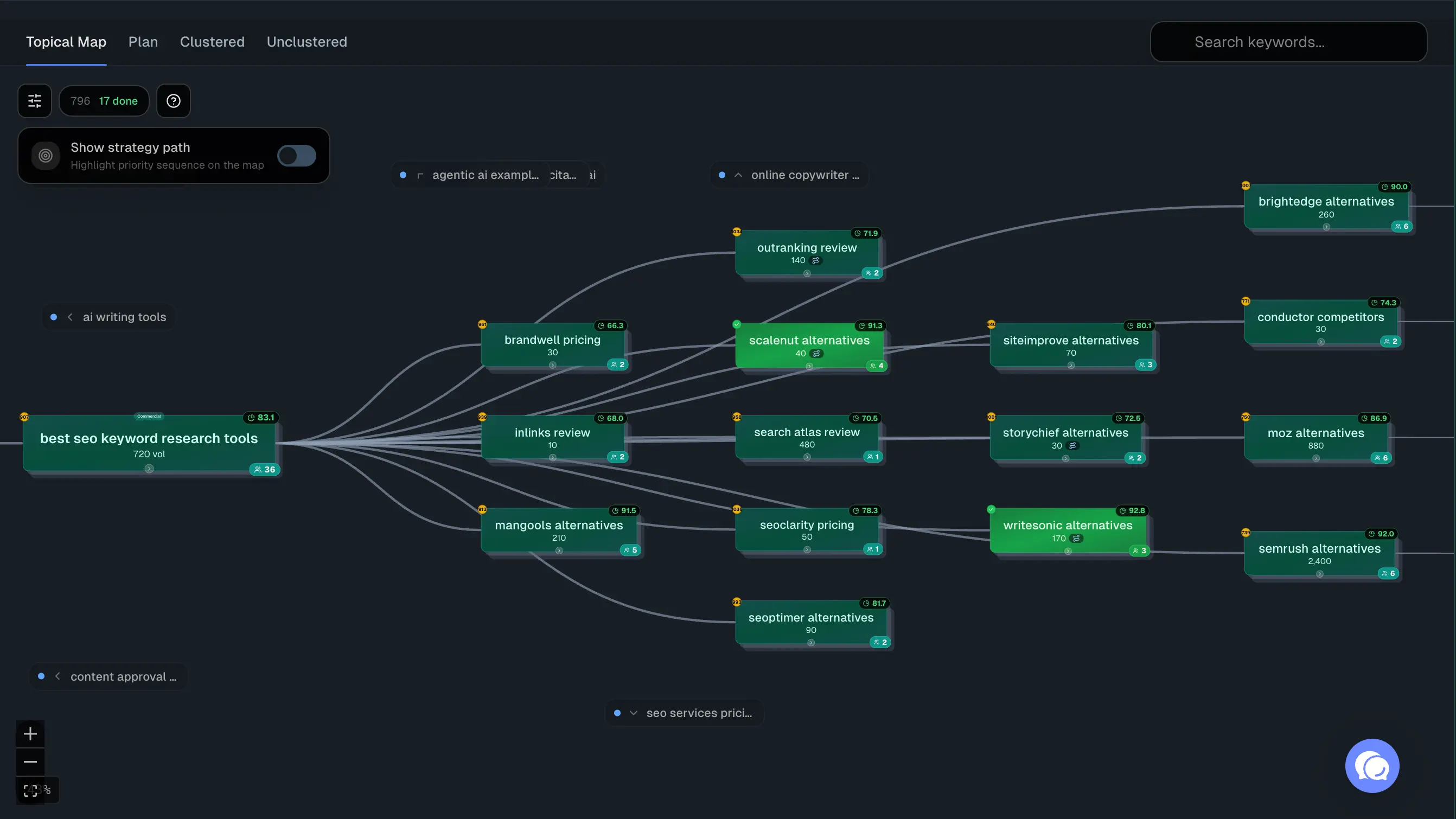Click the 796 / 17 done counter button
Screen dimensions: 1456x819
click(104, 100)
